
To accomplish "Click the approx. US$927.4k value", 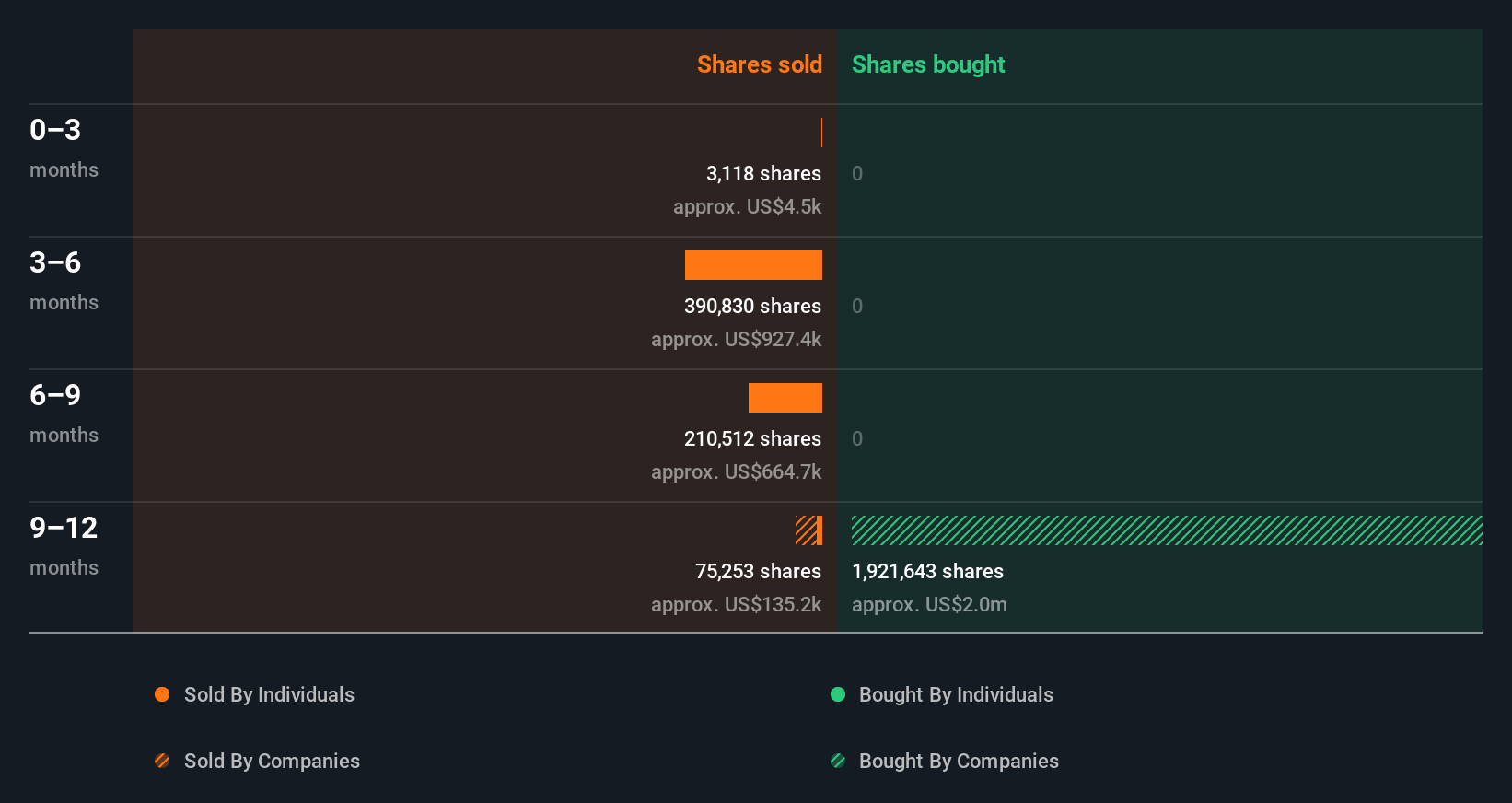I will pyautogui.click(x=736, y=339).
